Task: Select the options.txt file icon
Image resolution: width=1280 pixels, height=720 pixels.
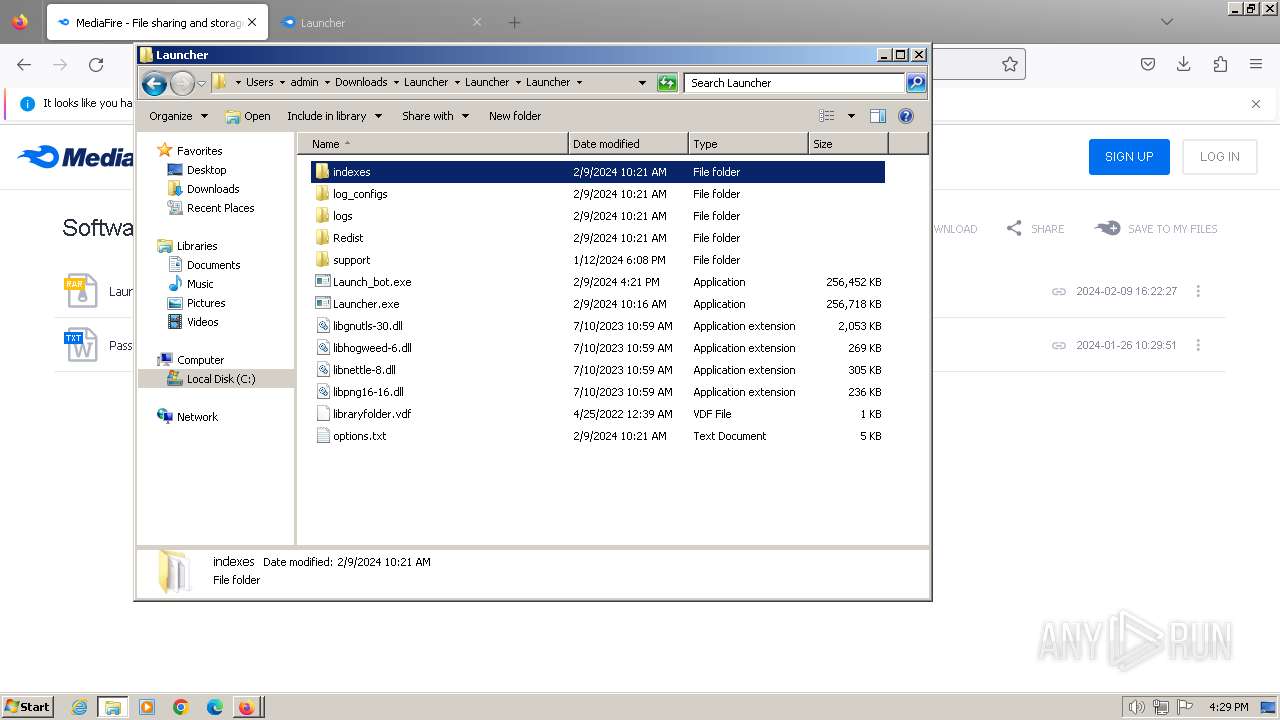Action: click(x=322, y=436)
